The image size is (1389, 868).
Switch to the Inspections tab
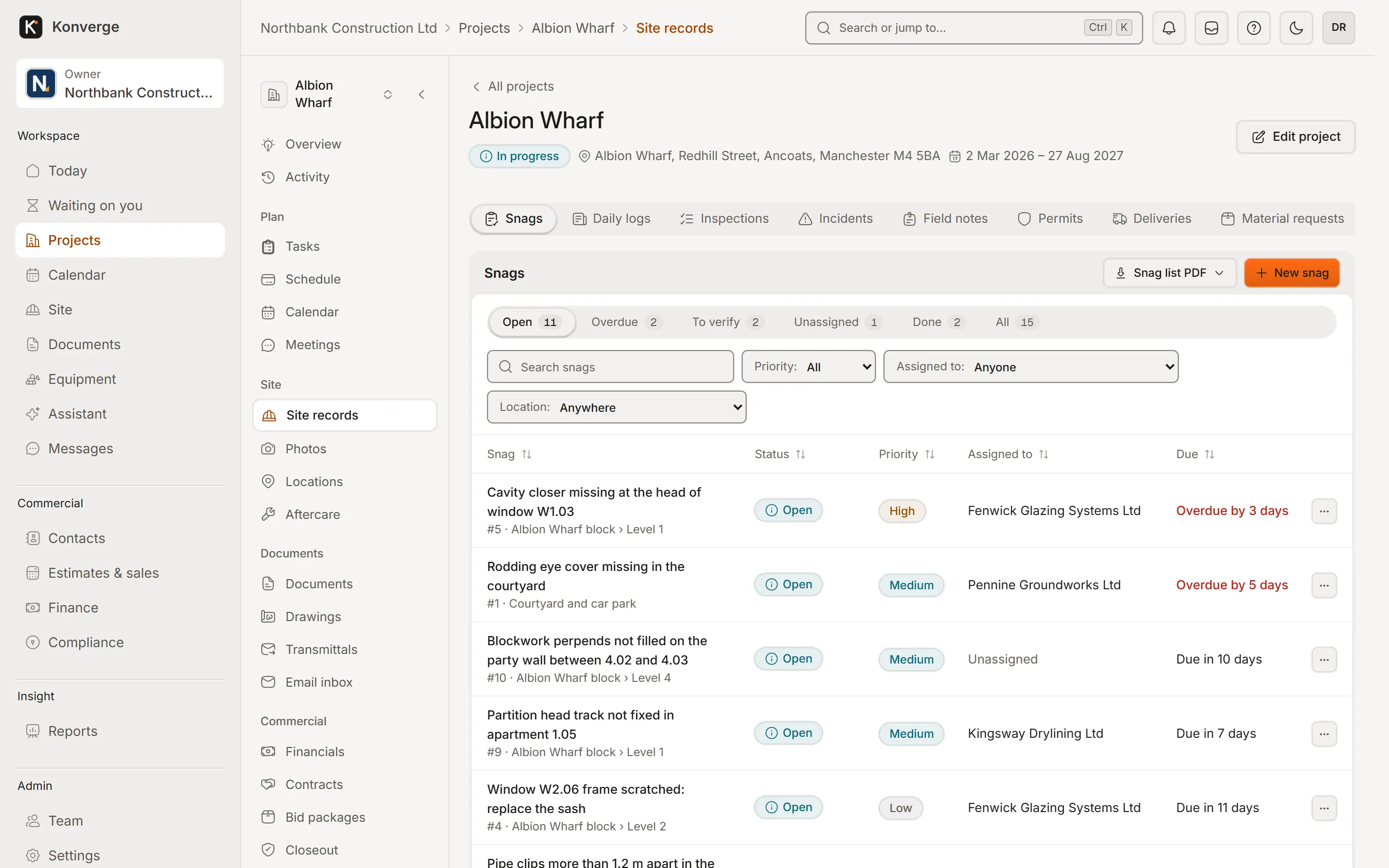(x=724, y=219)
